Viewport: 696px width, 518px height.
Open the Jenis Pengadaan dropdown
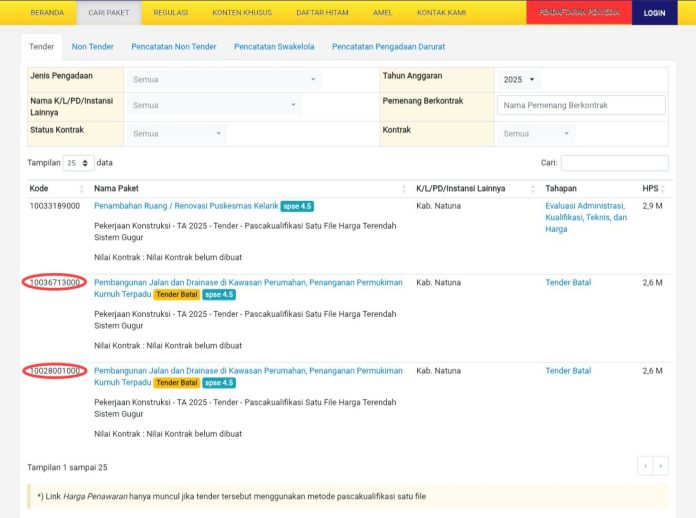coord(223,79)
